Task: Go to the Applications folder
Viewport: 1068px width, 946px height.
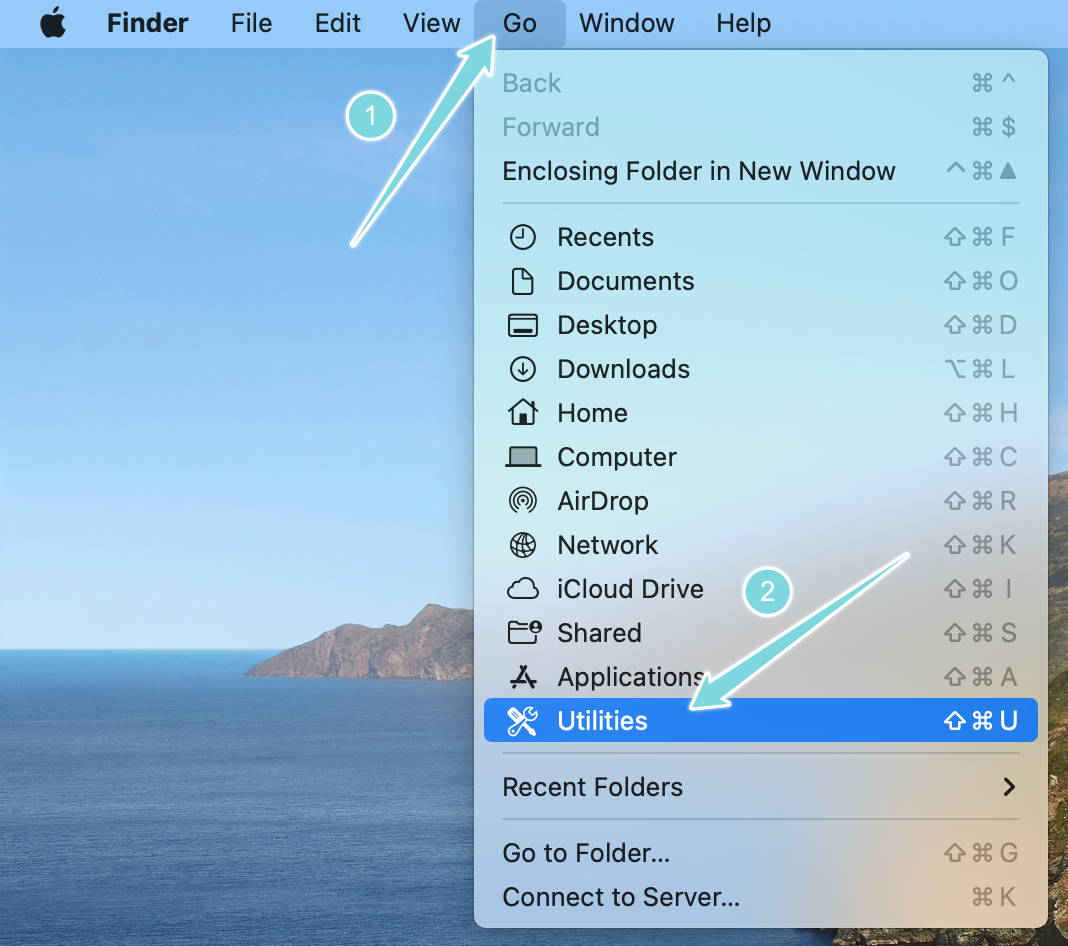Action: point(761,677)
